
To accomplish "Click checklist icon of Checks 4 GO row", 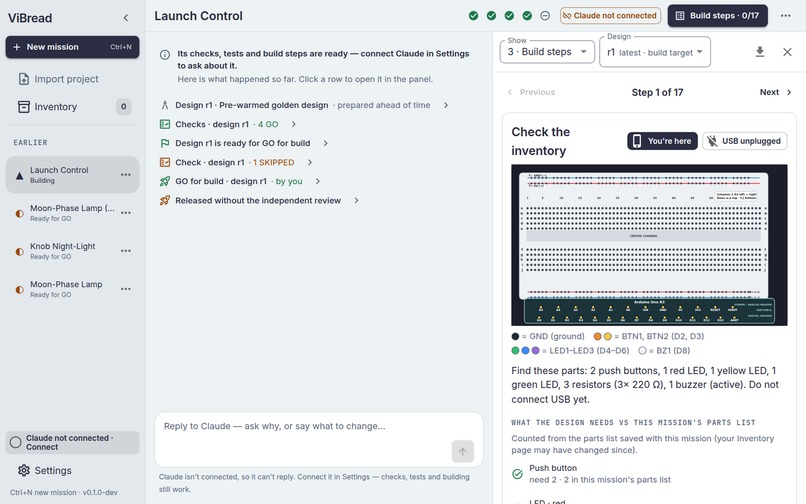I will pos(165,124).
